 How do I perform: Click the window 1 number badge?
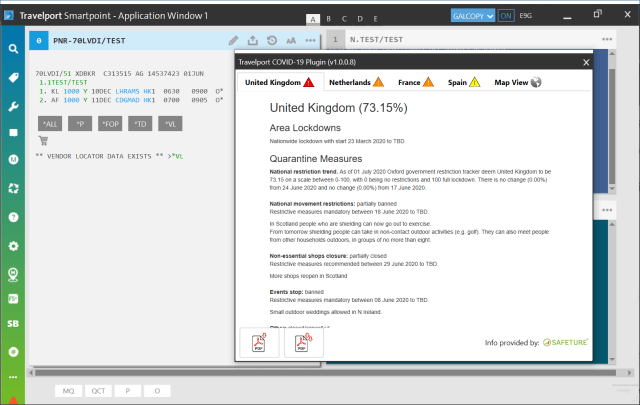335,40
